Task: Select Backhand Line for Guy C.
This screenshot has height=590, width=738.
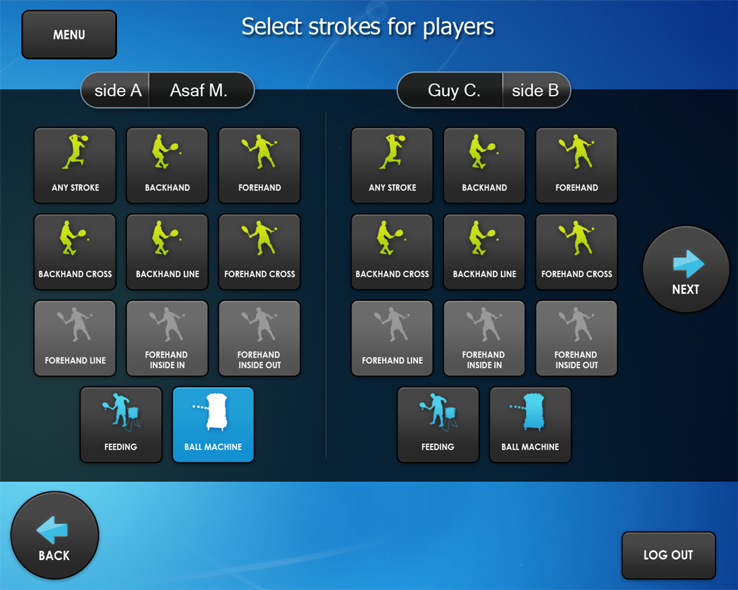Action: tap(484, 252)
